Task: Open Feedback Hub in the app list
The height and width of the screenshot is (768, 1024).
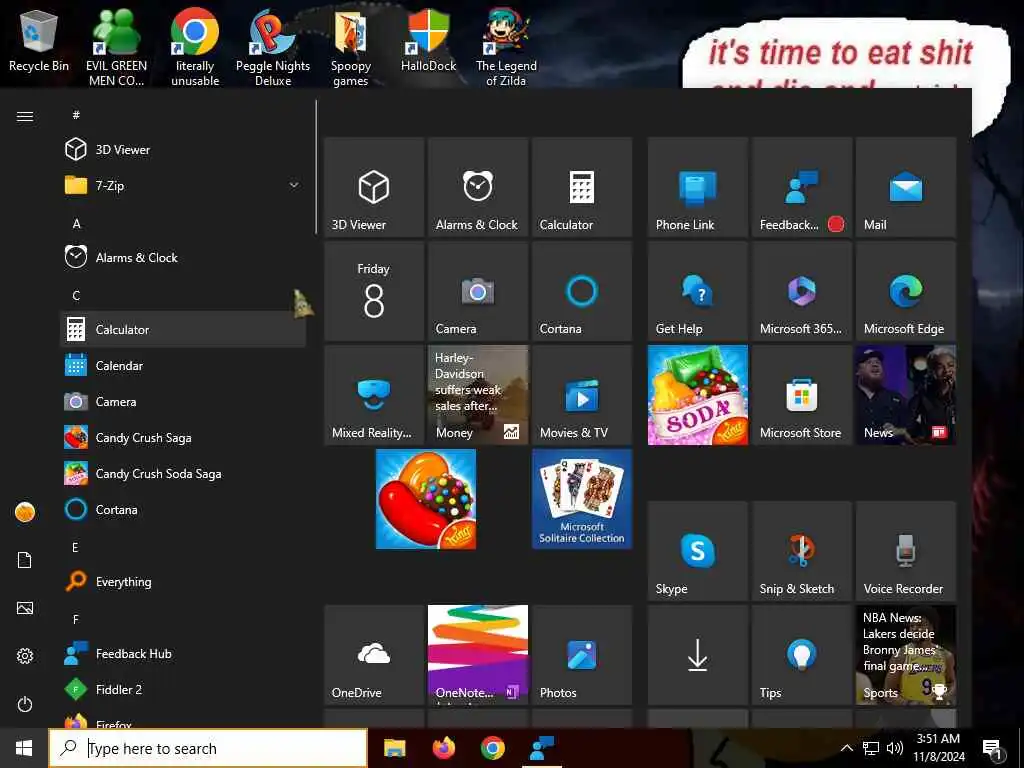Action: [x=183, y=653]
